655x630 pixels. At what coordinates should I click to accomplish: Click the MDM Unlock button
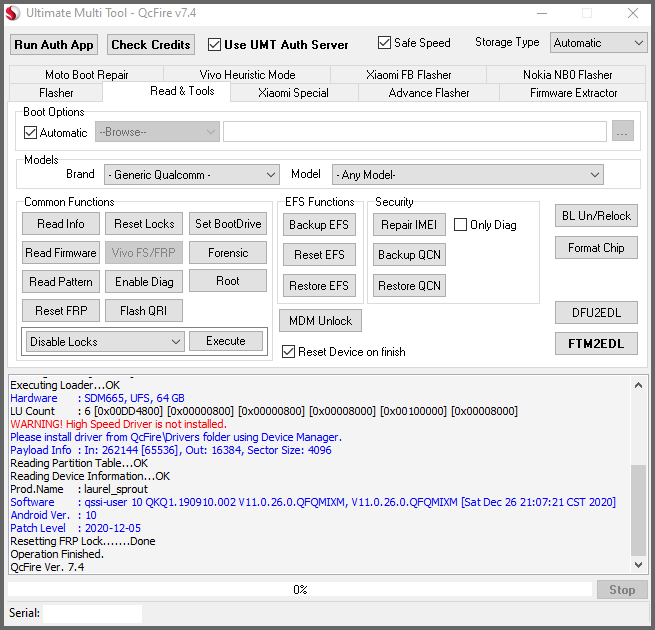pos(320,320)
